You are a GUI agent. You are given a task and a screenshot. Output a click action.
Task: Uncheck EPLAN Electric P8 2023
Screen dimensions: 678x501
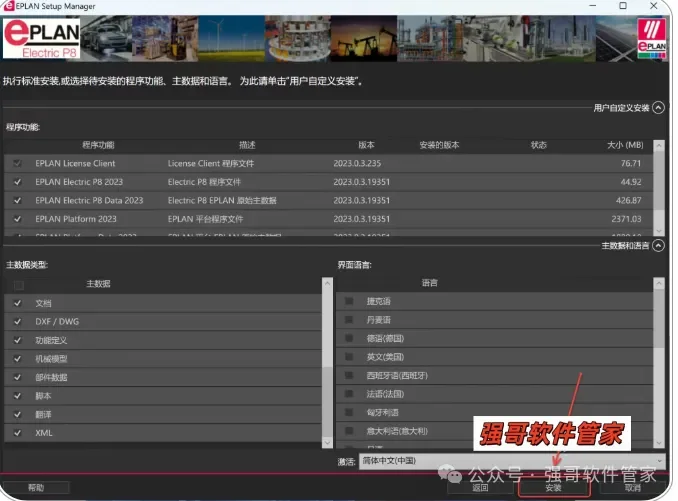coord(17,182)
